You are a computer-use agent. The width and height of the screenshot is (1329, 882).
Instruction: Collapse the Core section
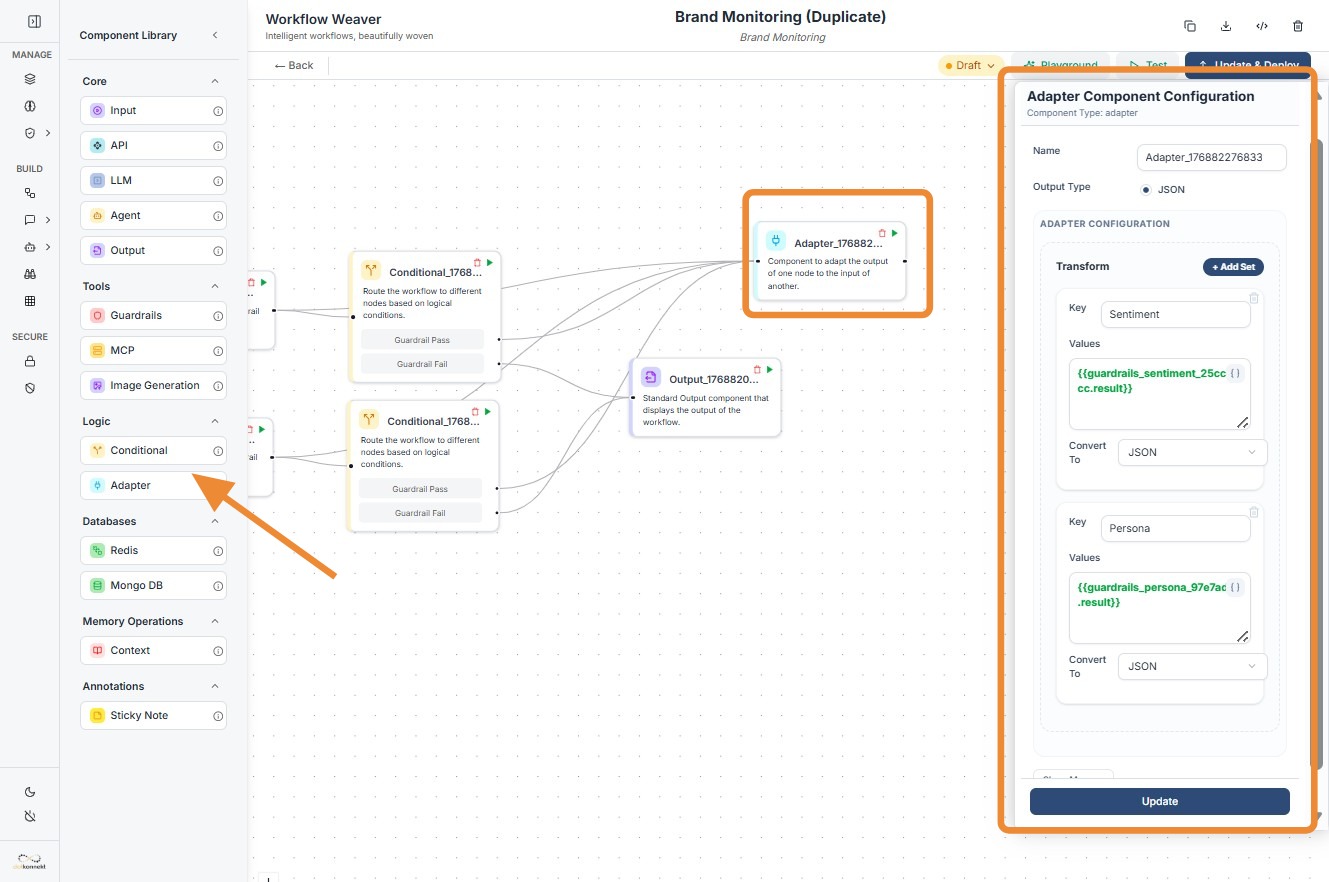pos(214,81)
